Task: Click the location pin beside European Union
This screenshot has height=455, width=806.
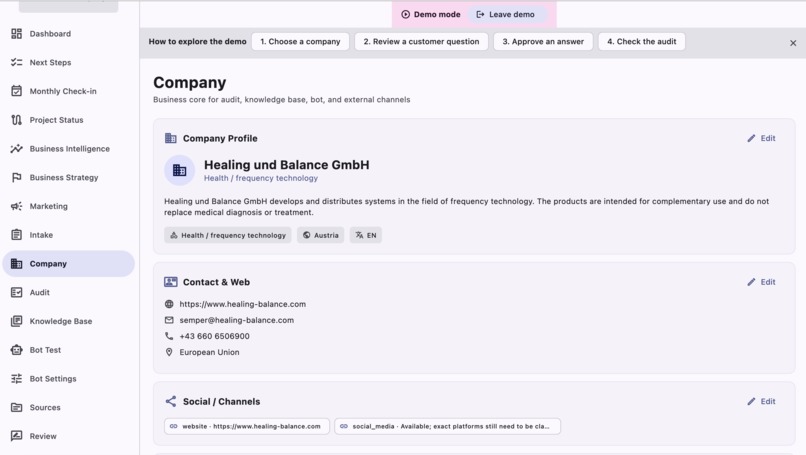Action: [x=169, y=352]
